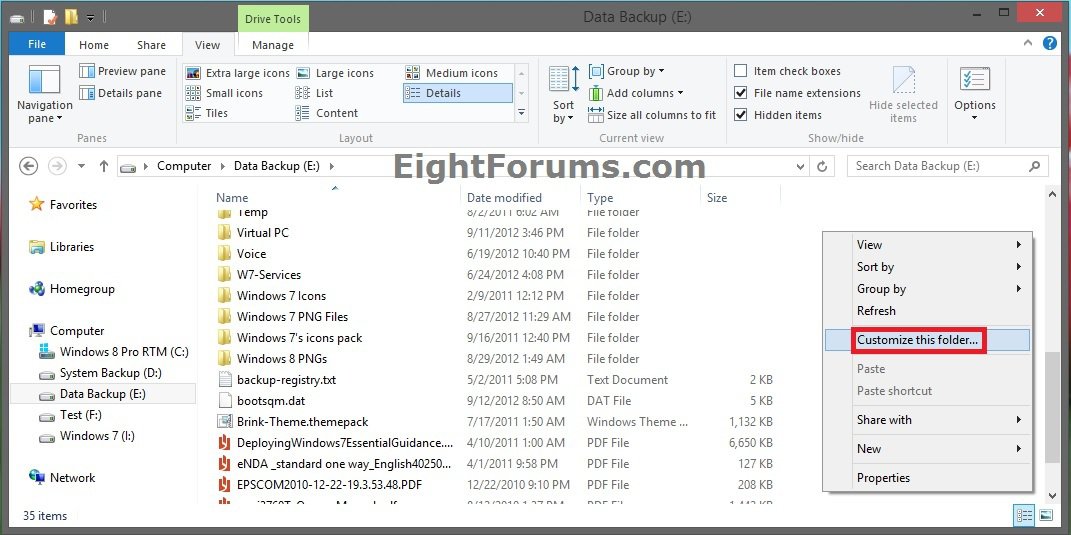Uncheck Hidden items checkbox

coord(741,115)
